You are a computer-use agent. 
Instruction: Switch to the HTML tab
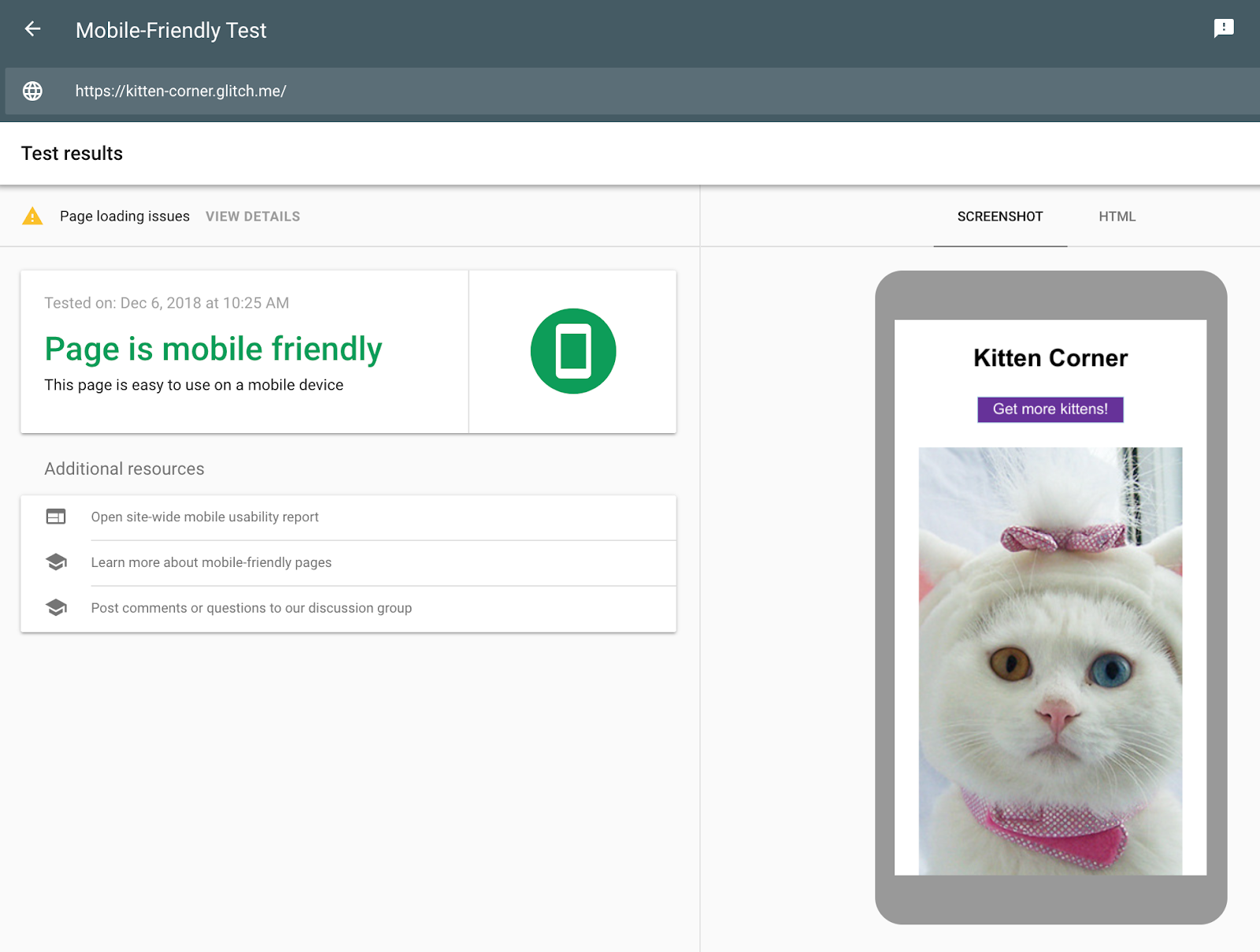1117,217
